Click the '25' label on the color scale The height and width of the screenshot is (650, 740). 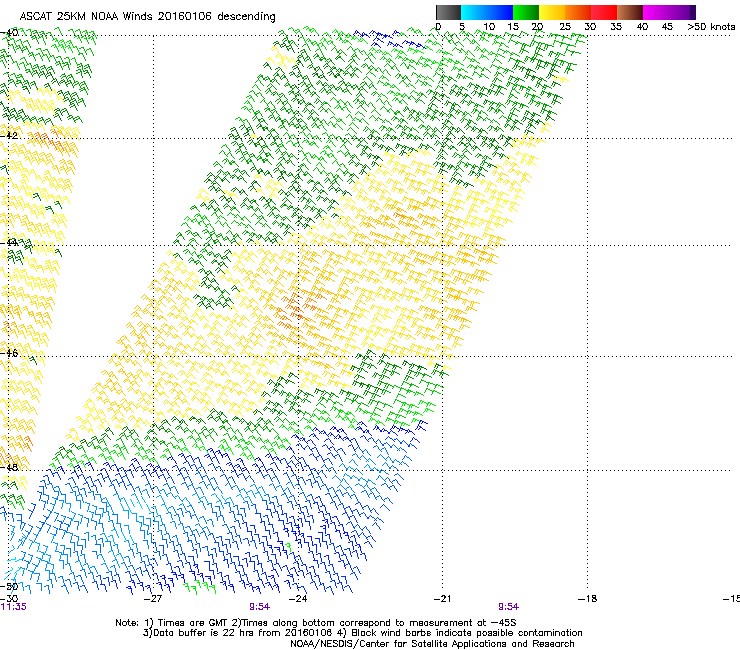[x=565, y=26]
